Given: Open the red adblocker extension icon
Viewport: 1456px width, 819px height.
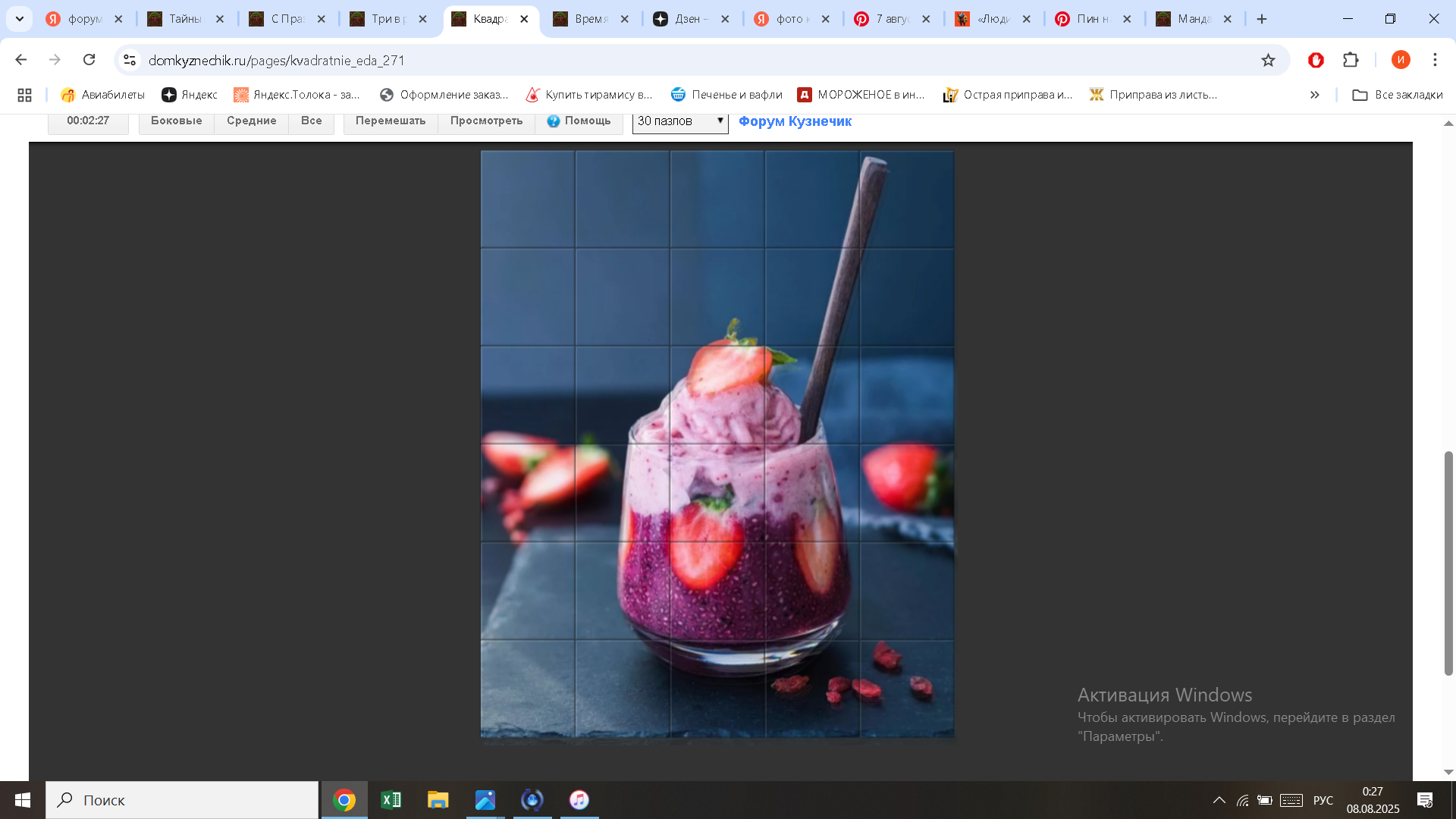Looking at the screenshot, I should click(x=1316, y=60).
